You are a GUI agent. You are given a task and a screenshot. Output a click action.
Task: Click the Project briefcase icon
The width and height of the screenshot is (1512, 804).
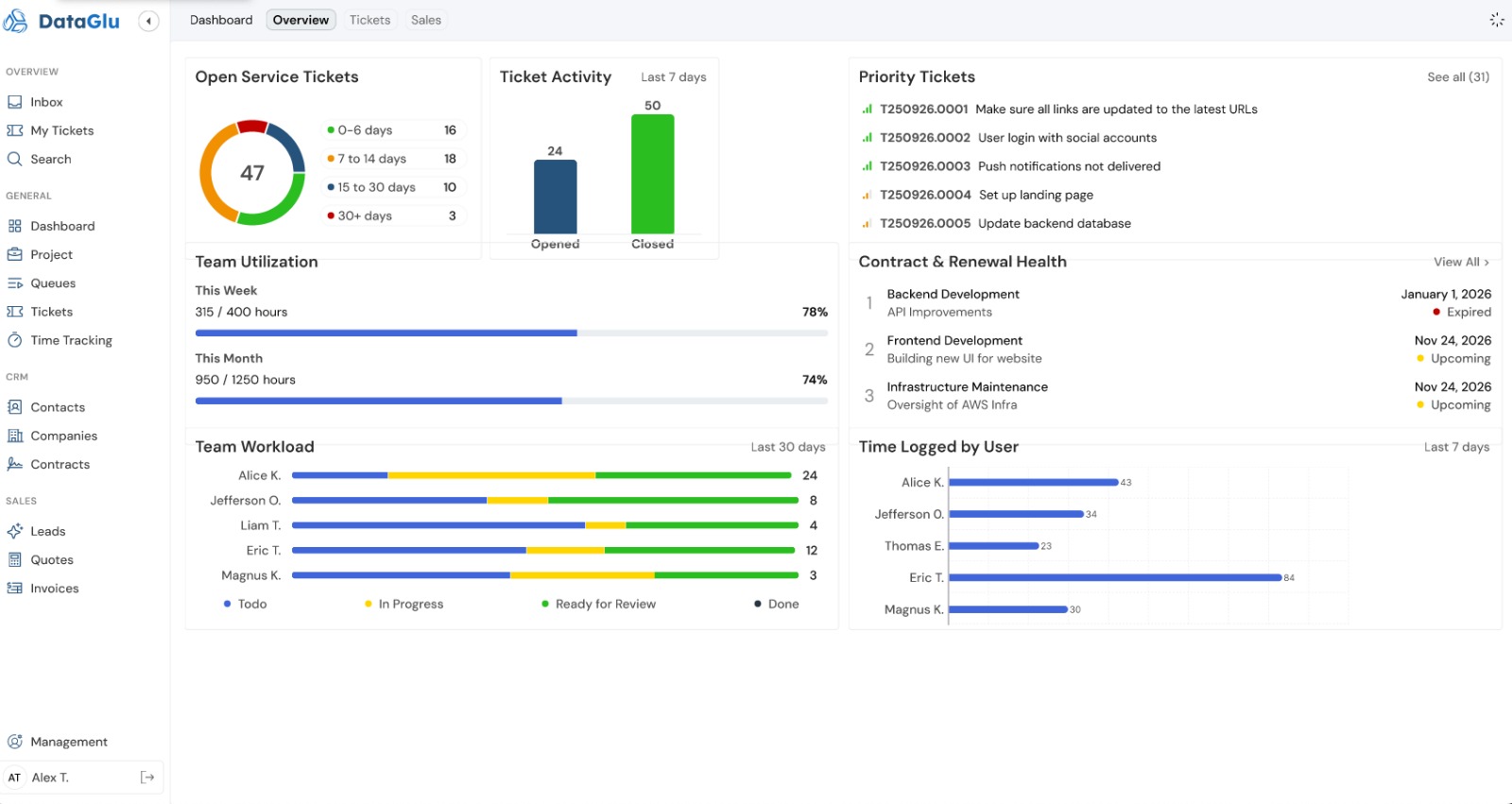coord(15,254)
